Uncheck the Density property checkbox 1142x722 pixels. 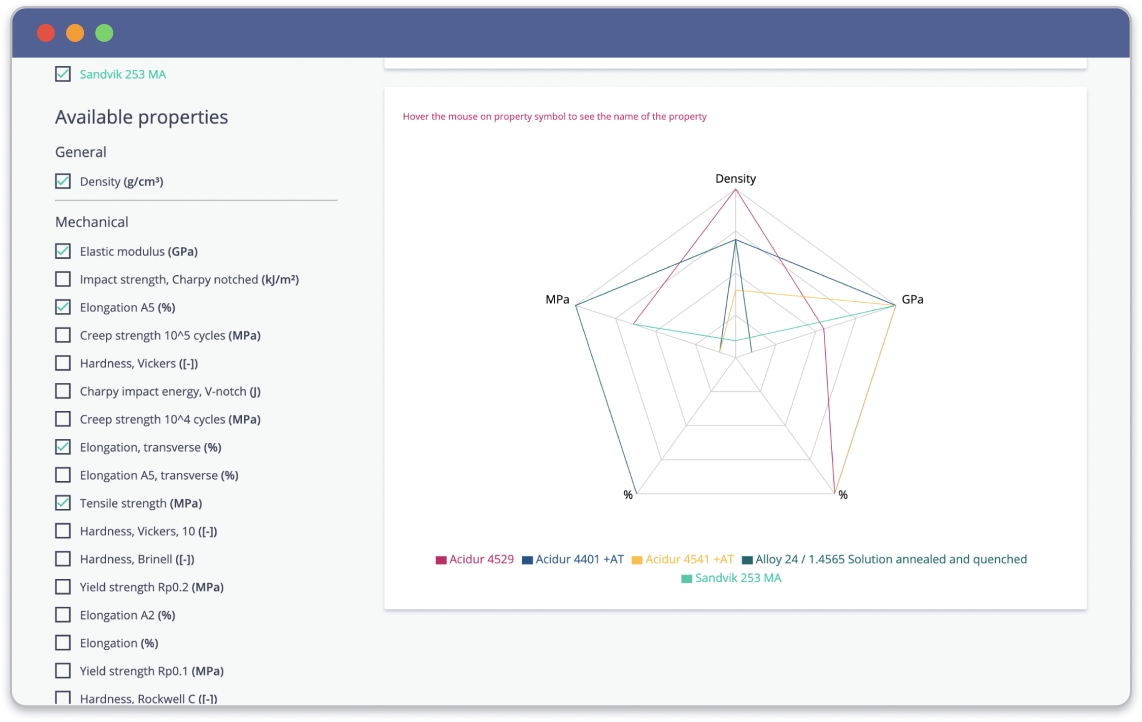(62, 181)
